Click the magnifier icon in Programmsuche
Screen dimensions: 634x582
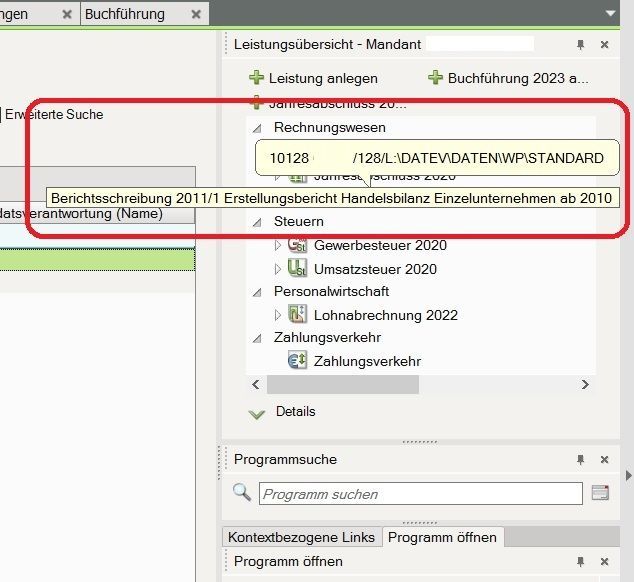click(x=241, y=492)
